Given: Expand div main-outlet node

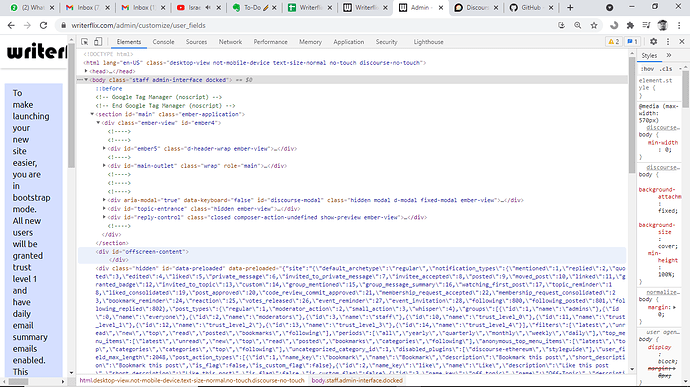Looking at the screenshot, I should point(104,166).
